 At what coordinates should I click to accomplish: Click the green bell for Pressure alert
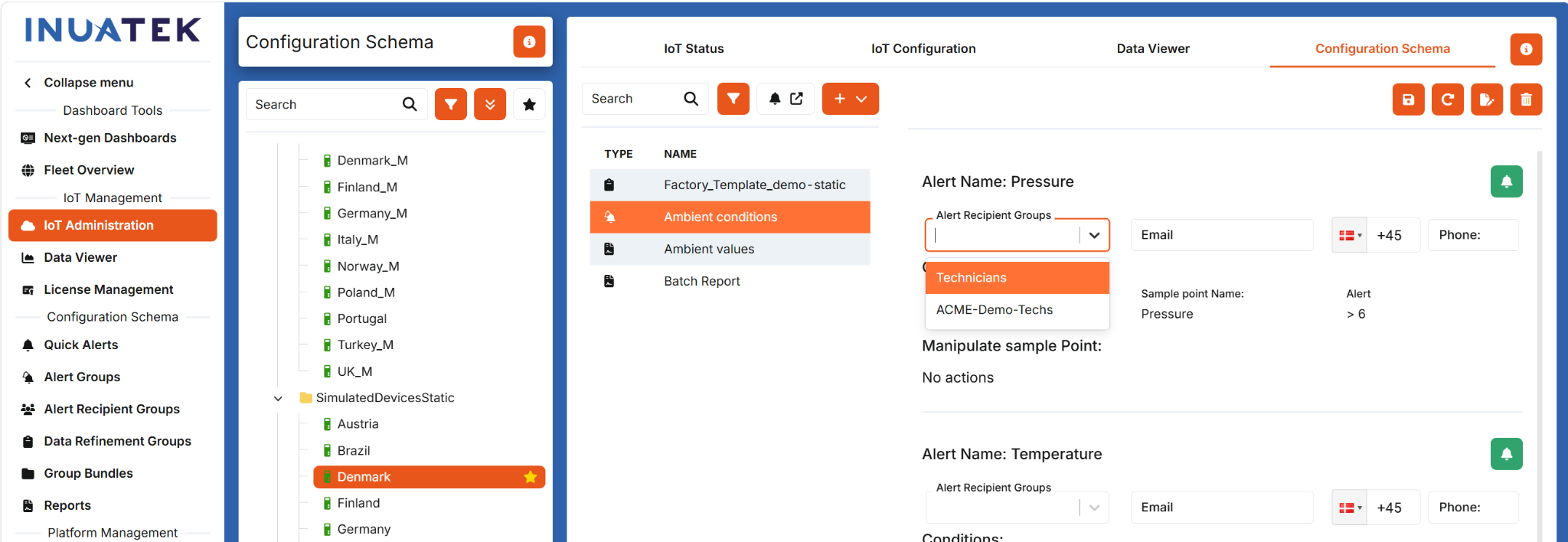tap(1506, 181)
